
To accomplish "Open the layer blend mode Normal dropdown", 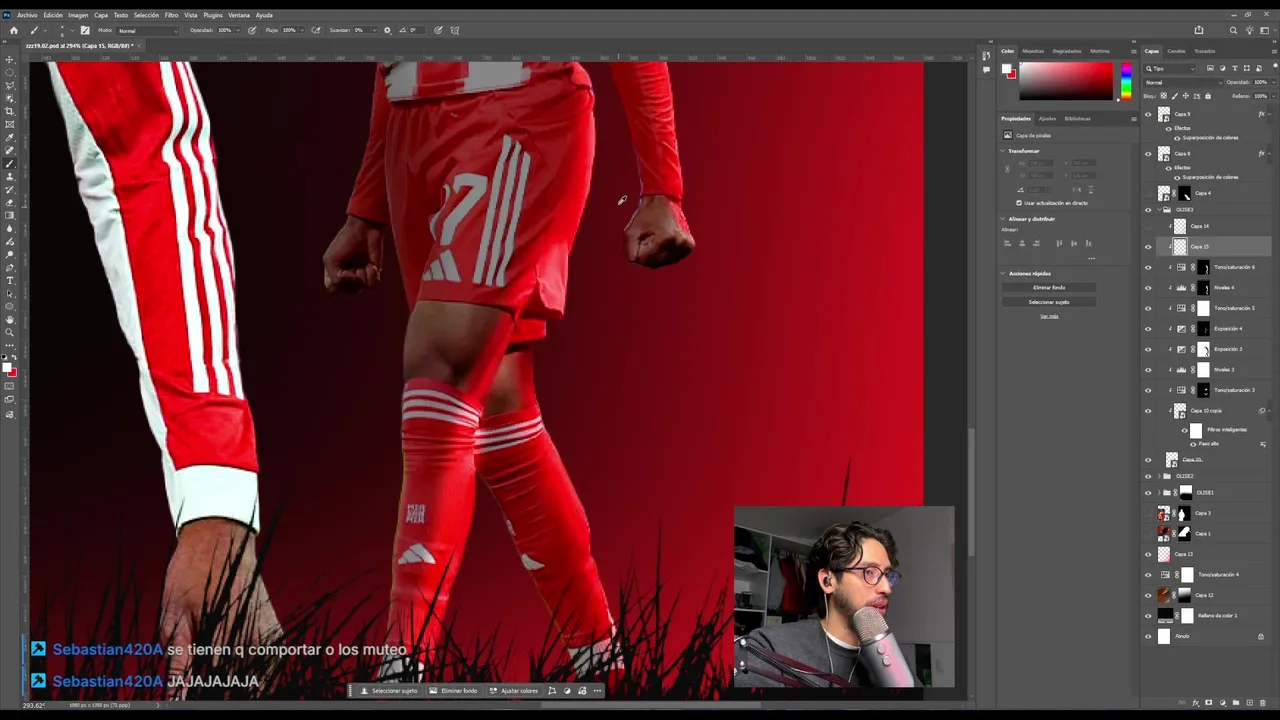I will coord(1184,82).
